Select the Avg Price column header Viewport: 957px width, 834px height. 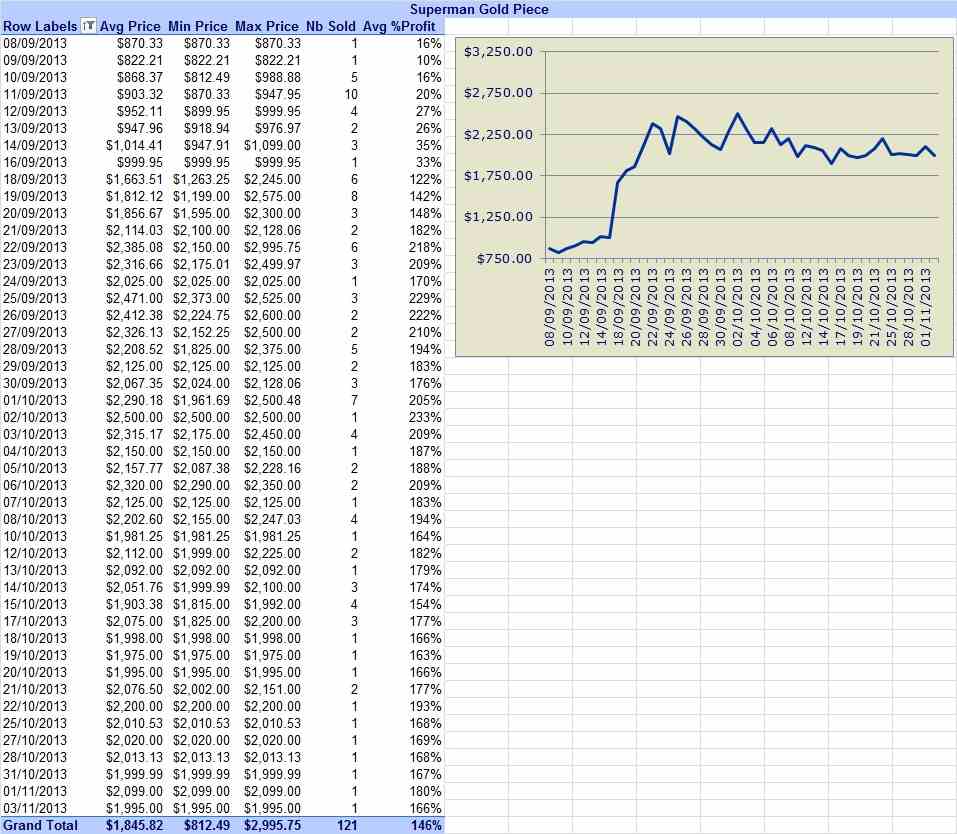click(x=130, y=26)
